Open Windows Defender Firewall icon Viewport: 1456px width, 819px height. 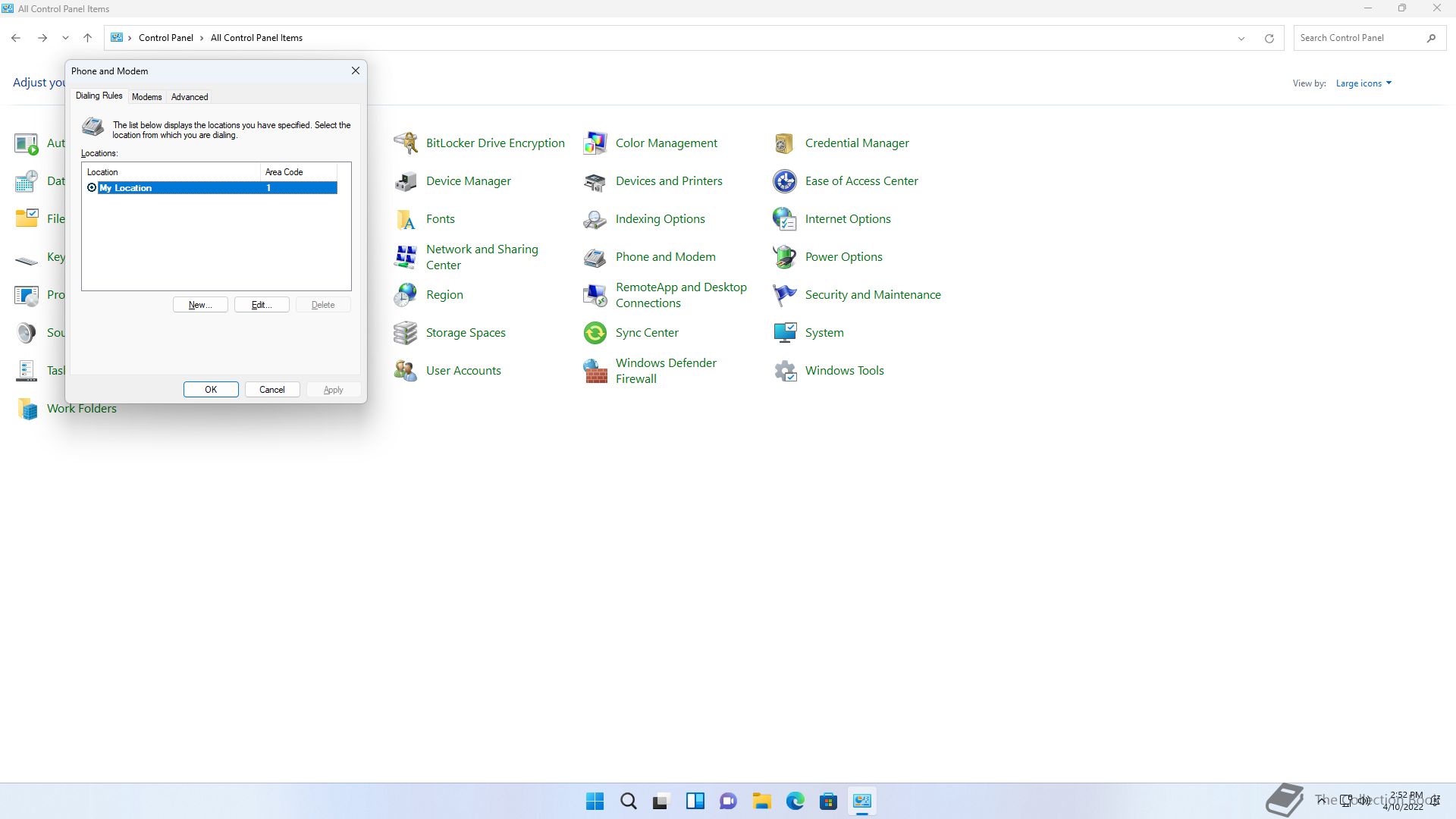tap(595, 370)
